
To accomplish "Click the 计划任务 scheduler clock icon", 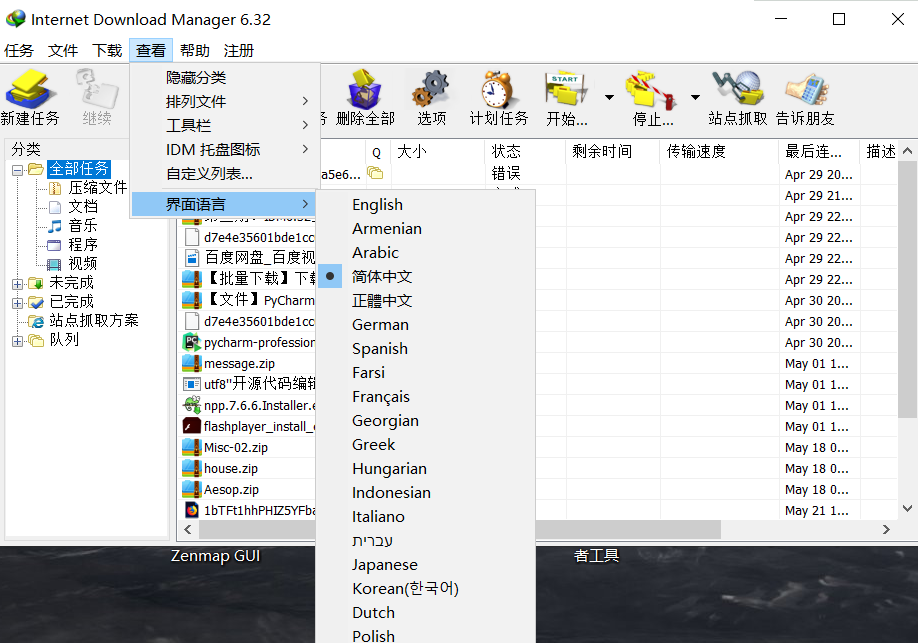I will [x=498, y=91].
